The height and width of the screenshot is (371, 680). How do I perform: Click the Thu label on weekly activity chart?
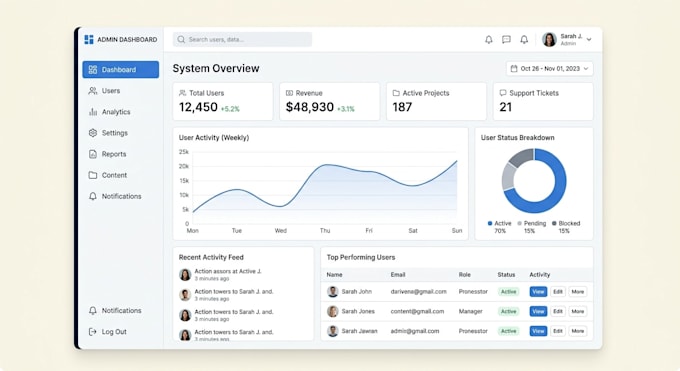click(x=325, y=231)
